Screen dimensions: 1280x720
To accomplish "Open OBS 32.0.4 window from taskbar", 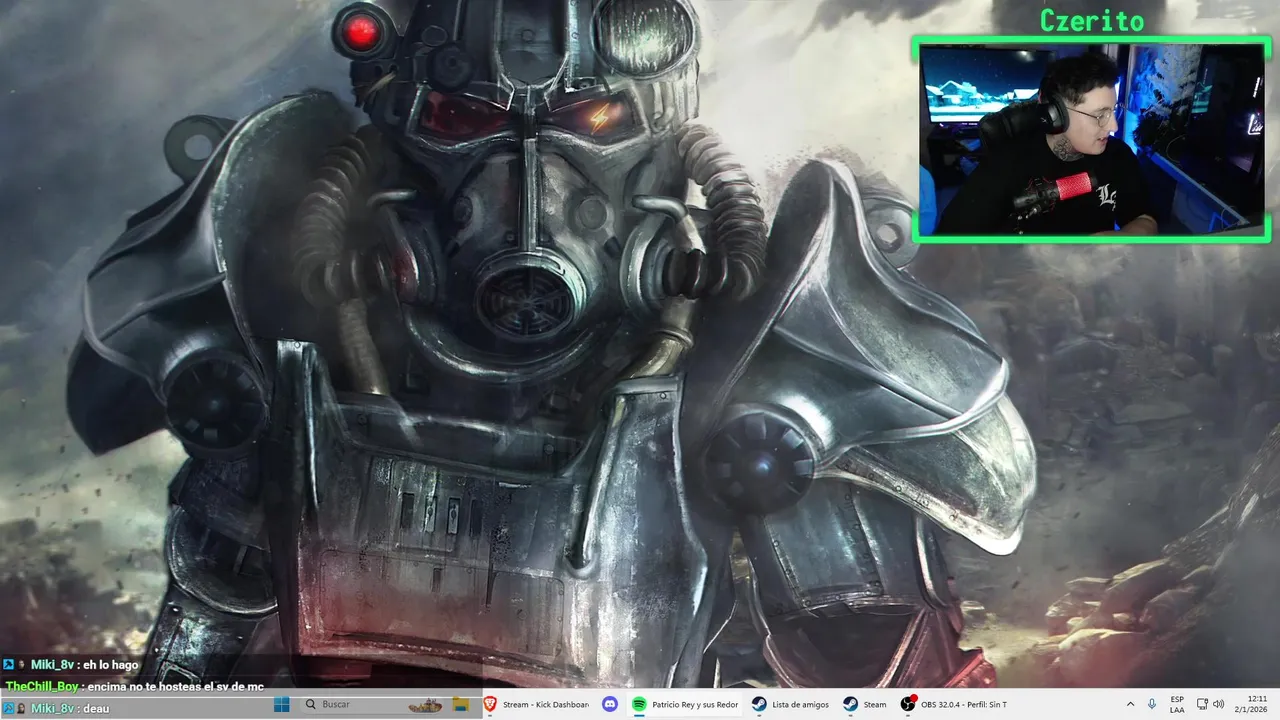I will tap(954, 704).
